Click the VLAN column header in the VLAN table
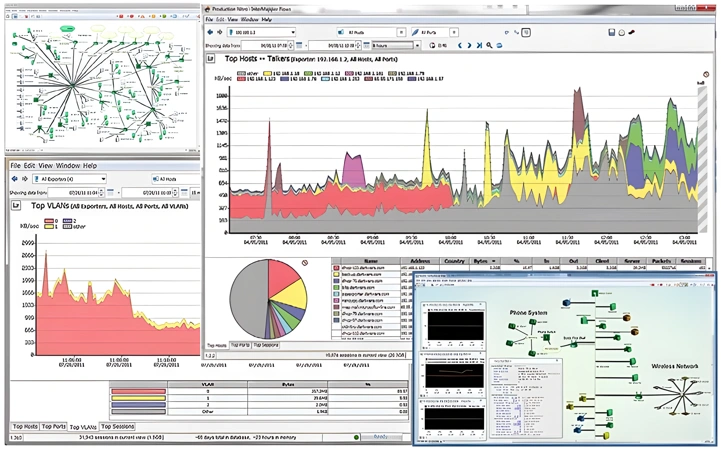The image size is (721, 450). [207, 384]
